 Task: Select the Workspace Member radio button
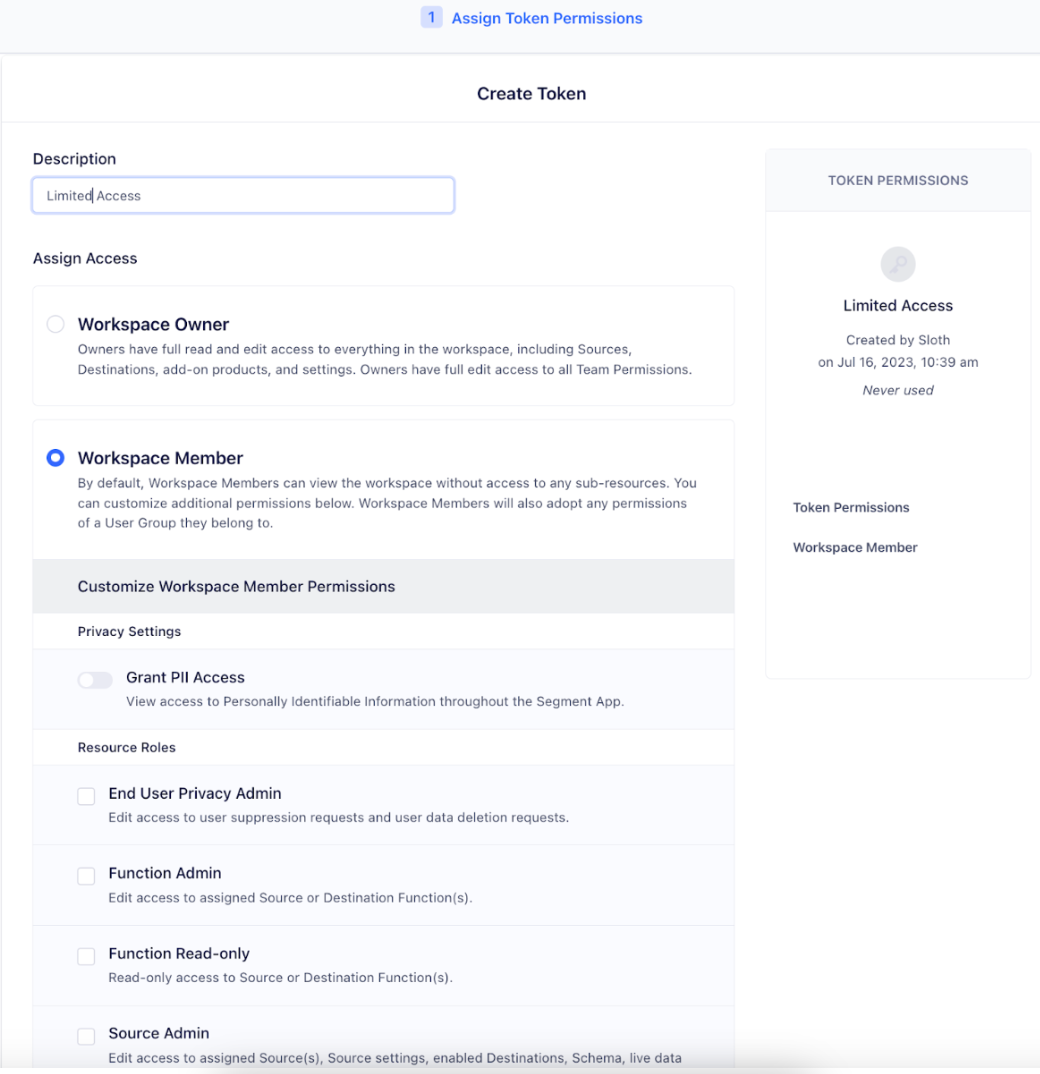tap(55, 457)
